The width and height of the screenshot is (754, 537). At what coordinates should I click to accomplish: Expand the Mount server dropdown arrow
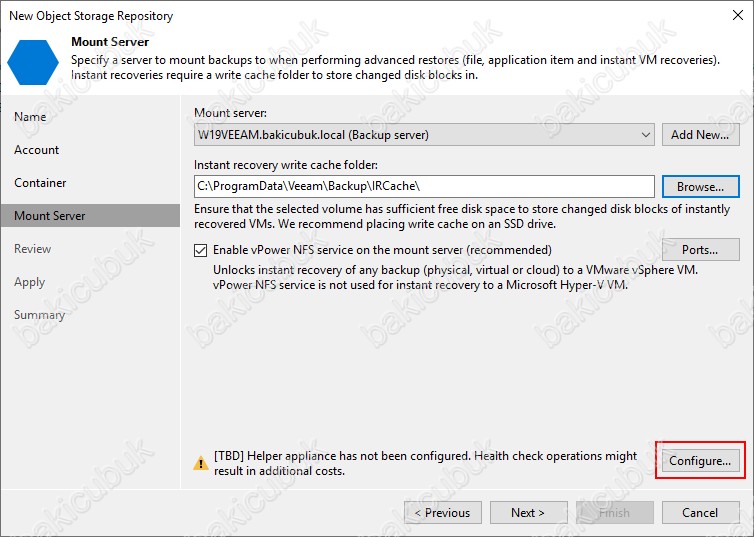click(x=646, y=135)
